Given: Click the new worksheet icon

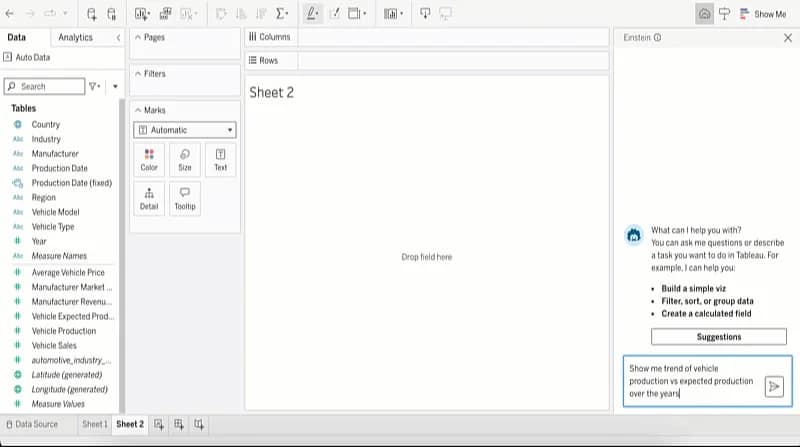Looking at the screenshot, I should (159, 424).
